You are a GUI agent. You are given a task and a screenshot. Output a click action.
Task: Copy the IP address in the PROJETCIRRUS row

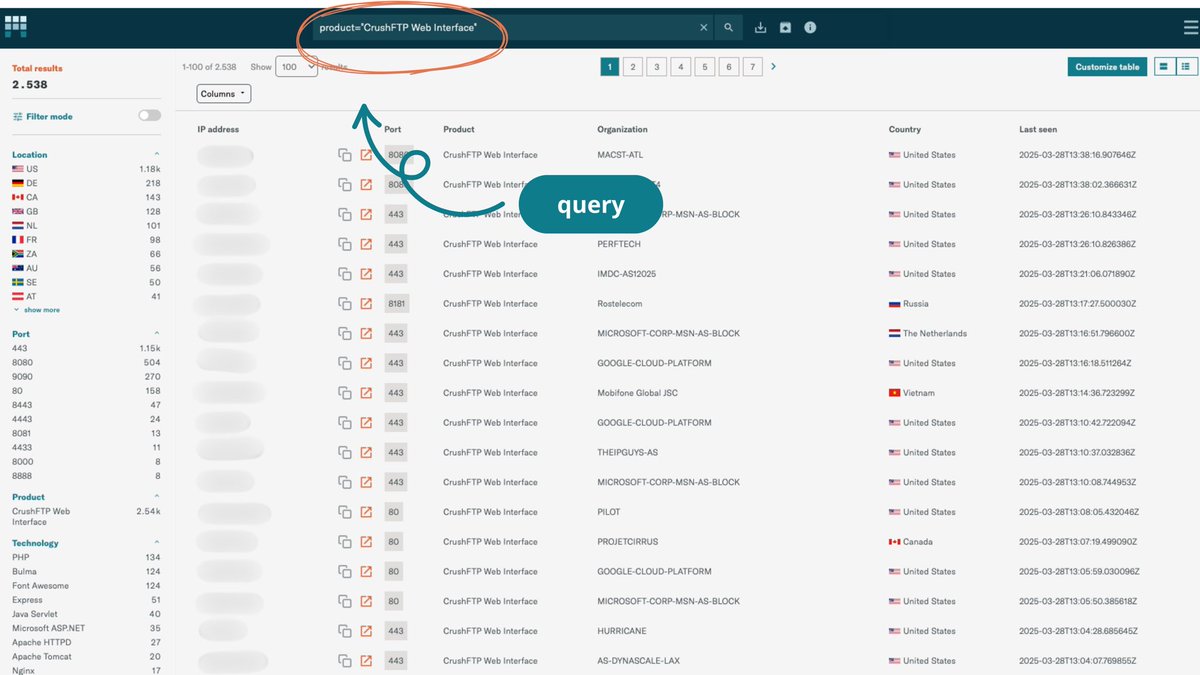pos(344,542)
